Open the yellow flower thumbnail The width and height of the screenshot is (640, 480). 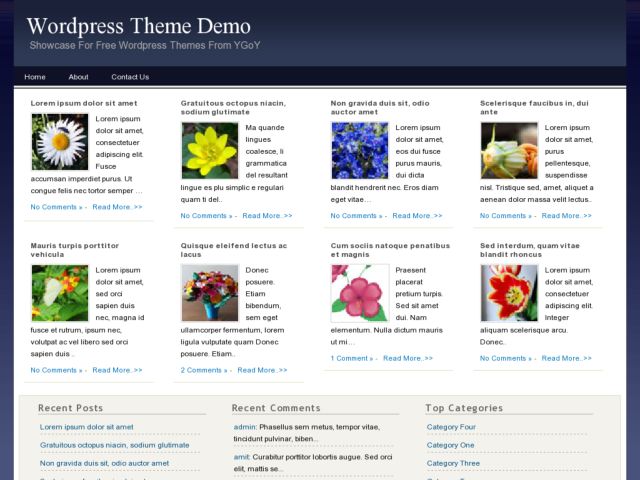tap(210, 151)
